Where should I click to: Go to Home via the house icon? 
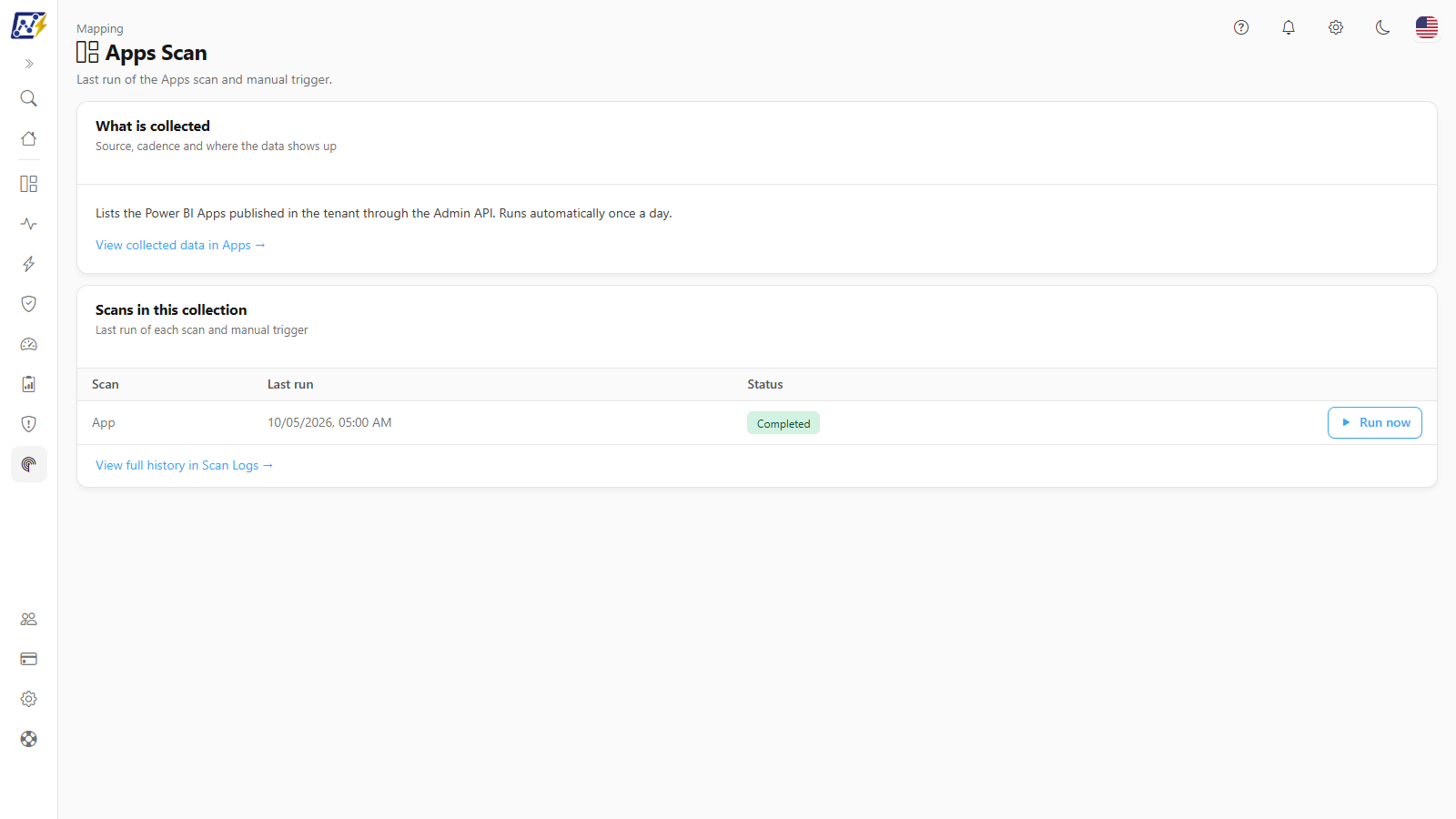pos(29,138)
